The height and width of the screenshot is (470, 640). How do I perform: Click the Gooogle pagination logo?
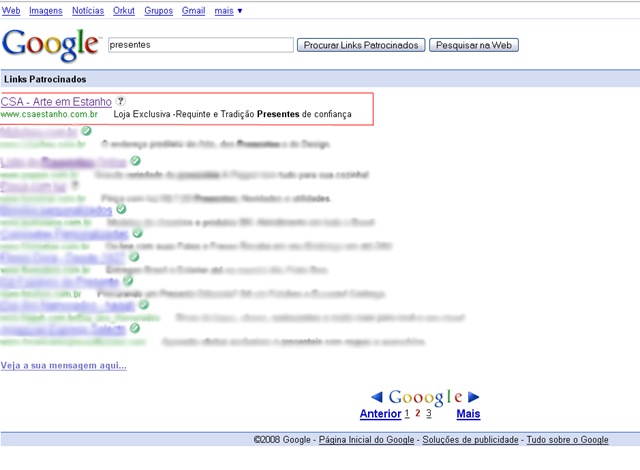[425, 397]
